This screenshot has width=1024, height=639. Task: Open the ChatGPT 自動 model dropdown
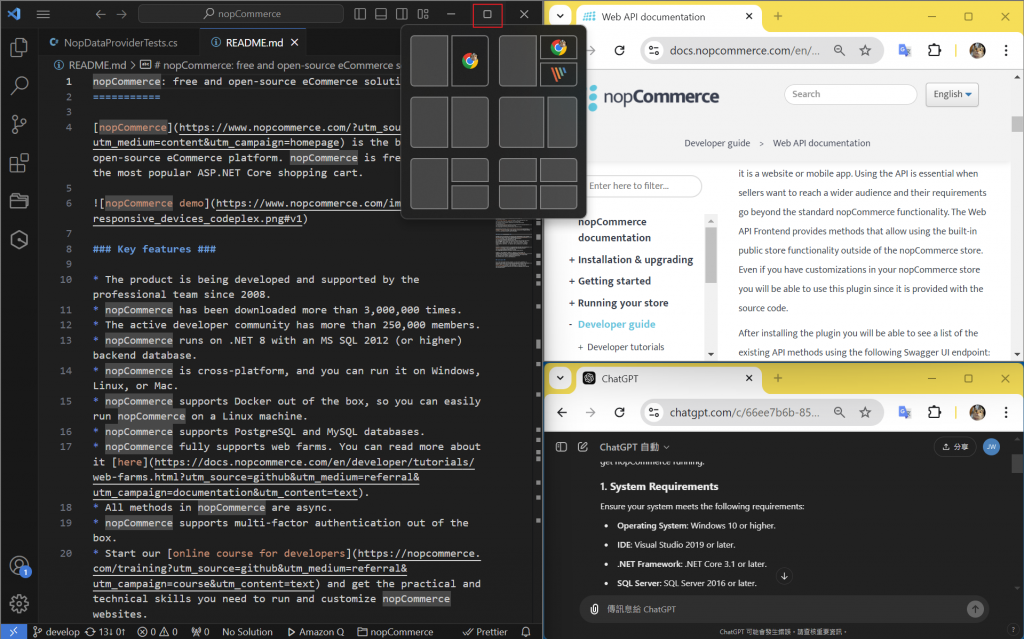[x=635, y=447]
